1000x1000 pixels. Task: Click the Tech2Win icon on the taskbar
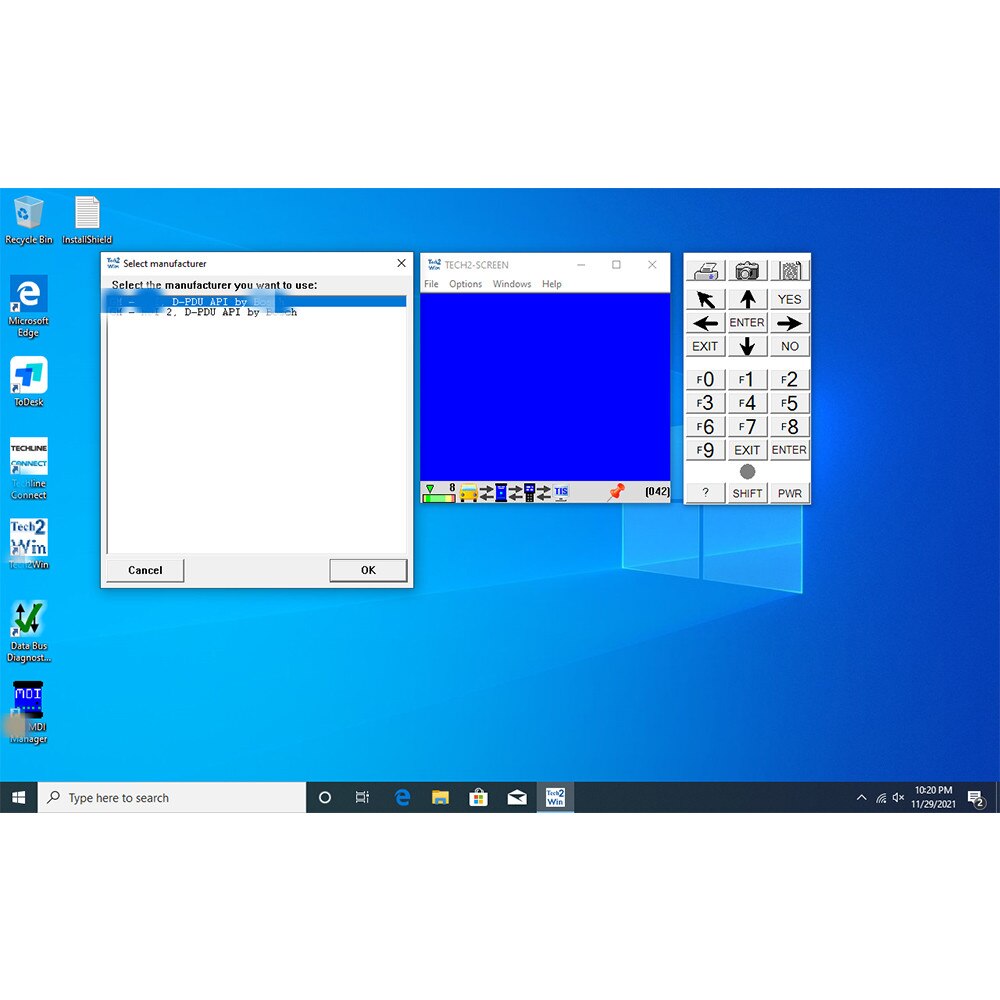click(x=555, y=797)
